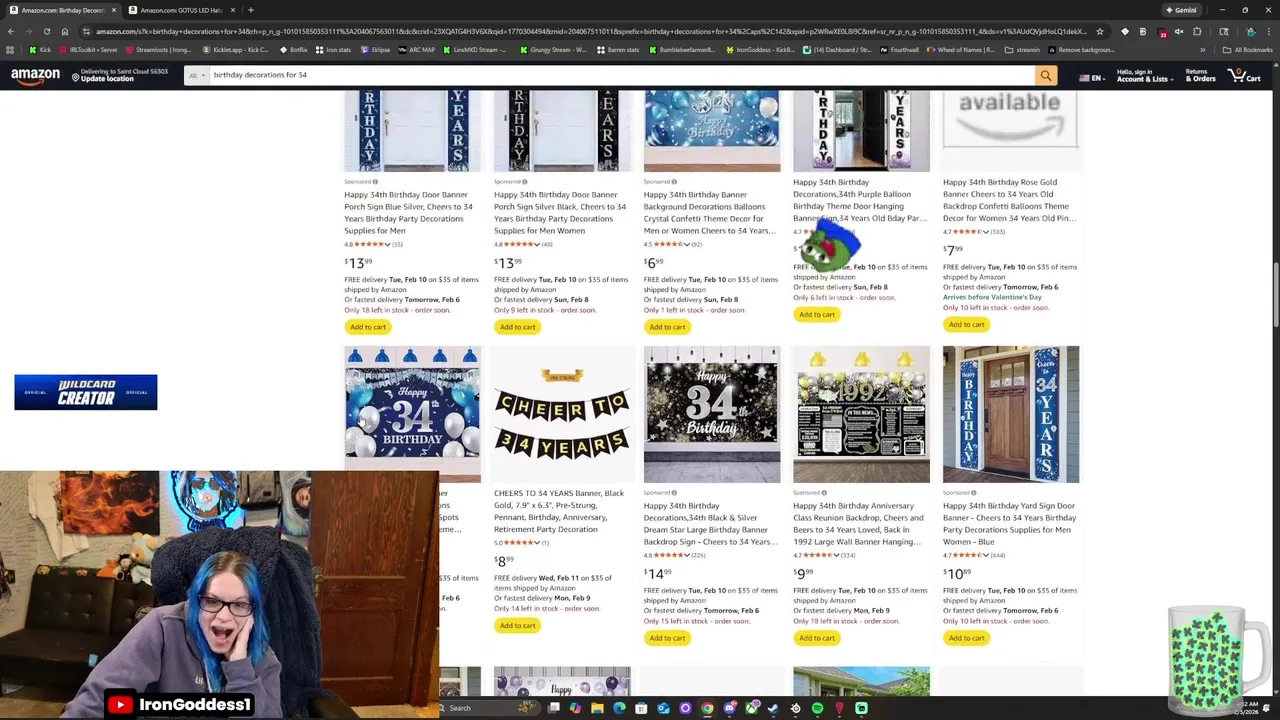Open the All Bookmarks folder
1280x720 pixels.
(1248, 50)
